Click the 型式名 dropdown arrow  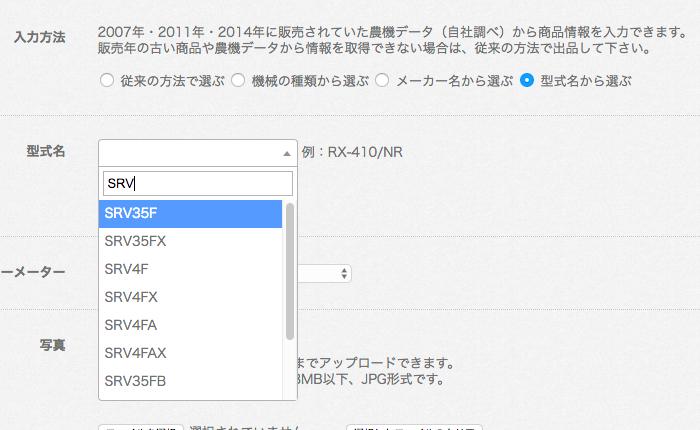coord(287,153)
